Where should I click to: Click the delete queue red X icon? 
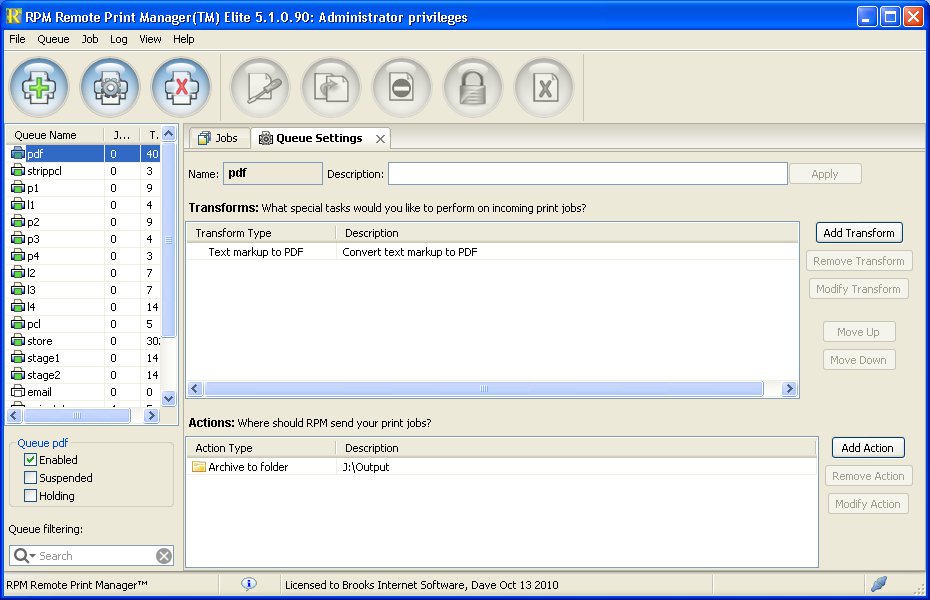point(181,88)
